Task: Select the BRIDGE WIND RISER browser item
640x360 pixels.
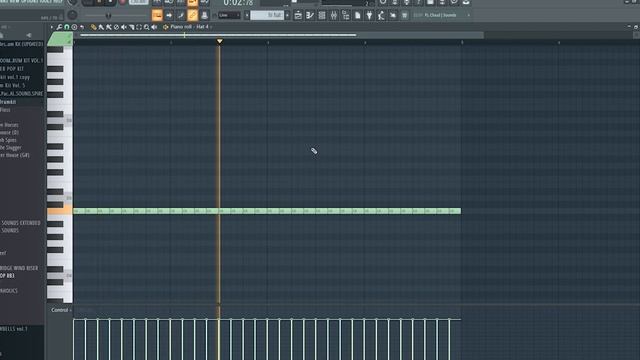Action: [x=19, y=268]
